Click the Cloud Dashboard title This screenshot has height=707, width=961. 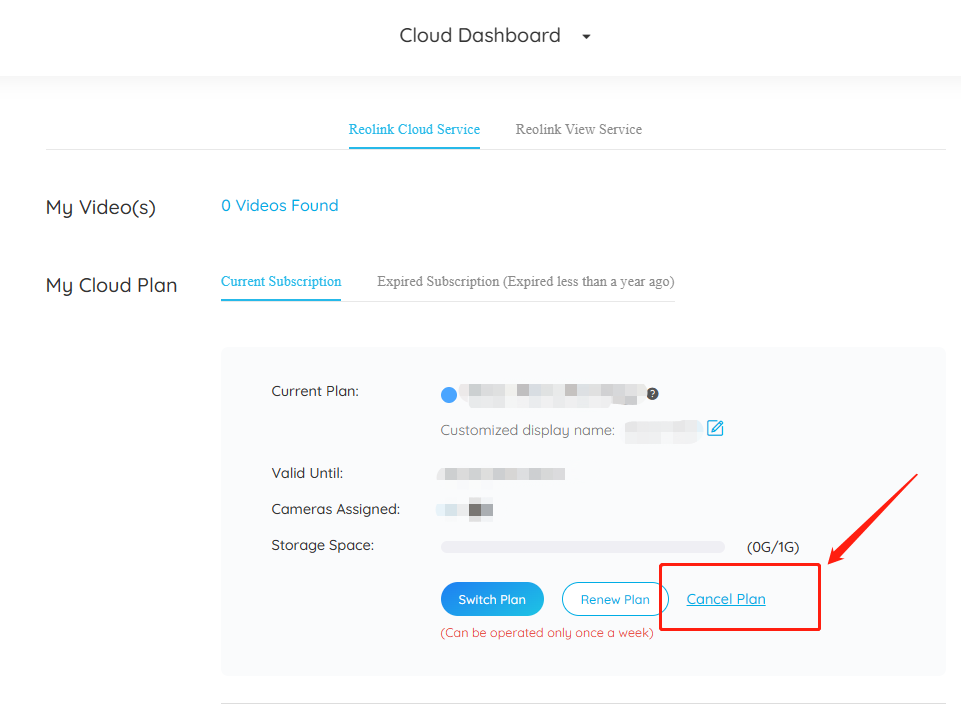(x=480, y=36)
